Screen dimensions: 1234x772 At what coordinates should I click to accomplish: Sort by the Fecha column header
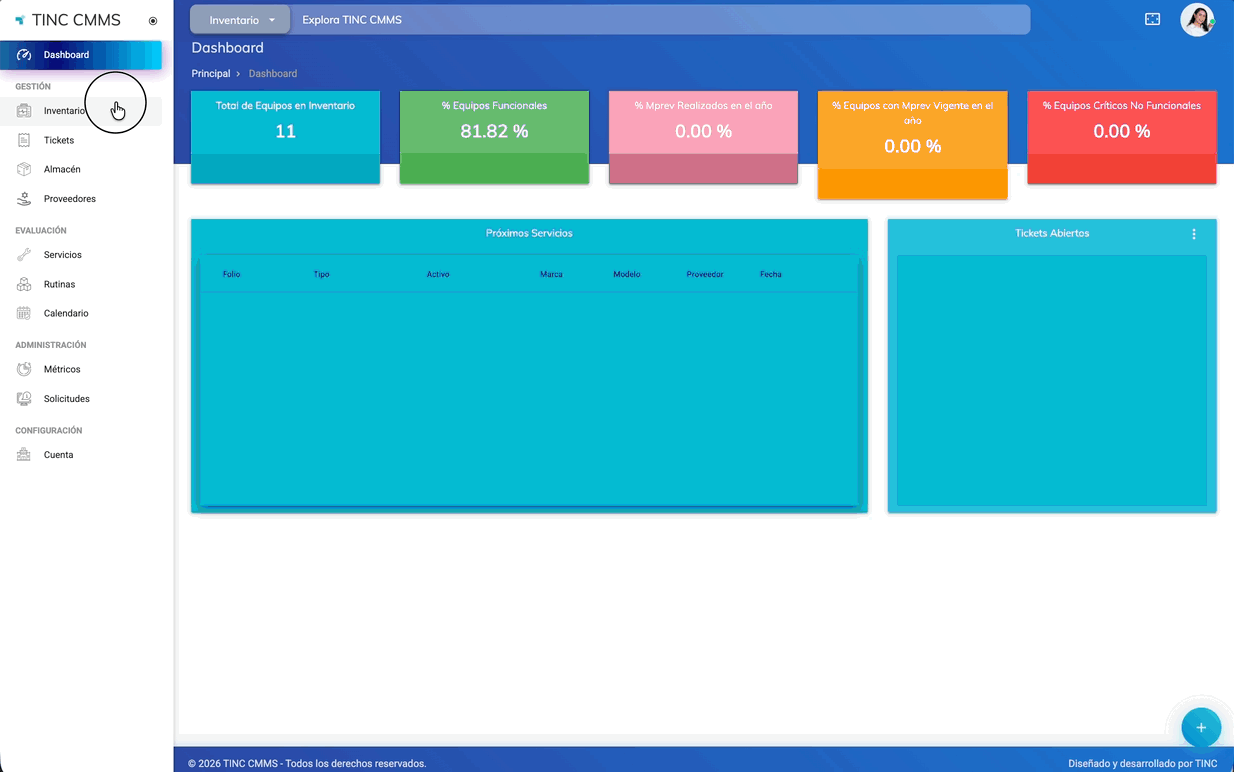[770, 274]
